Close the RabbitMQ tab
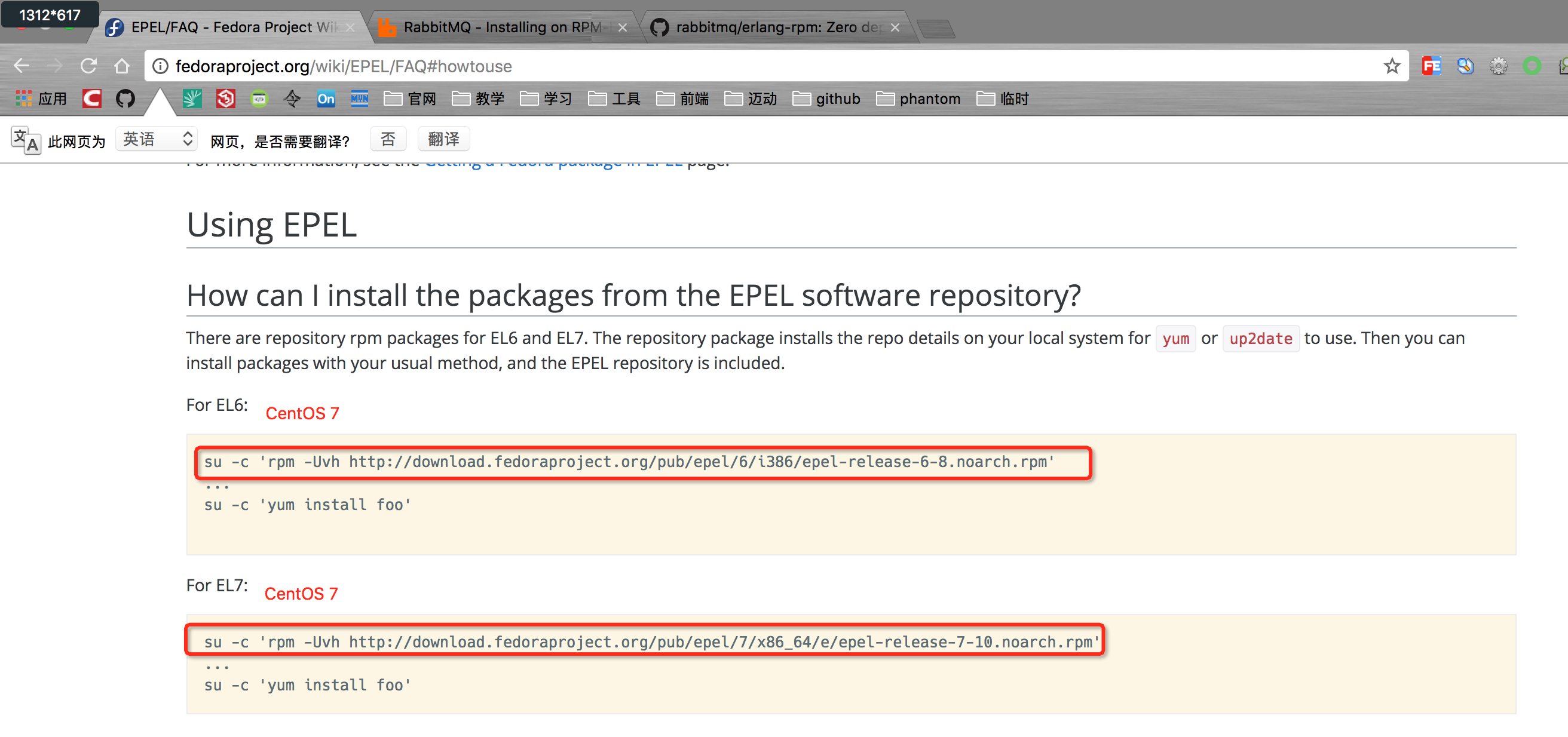 pos(622,27)
